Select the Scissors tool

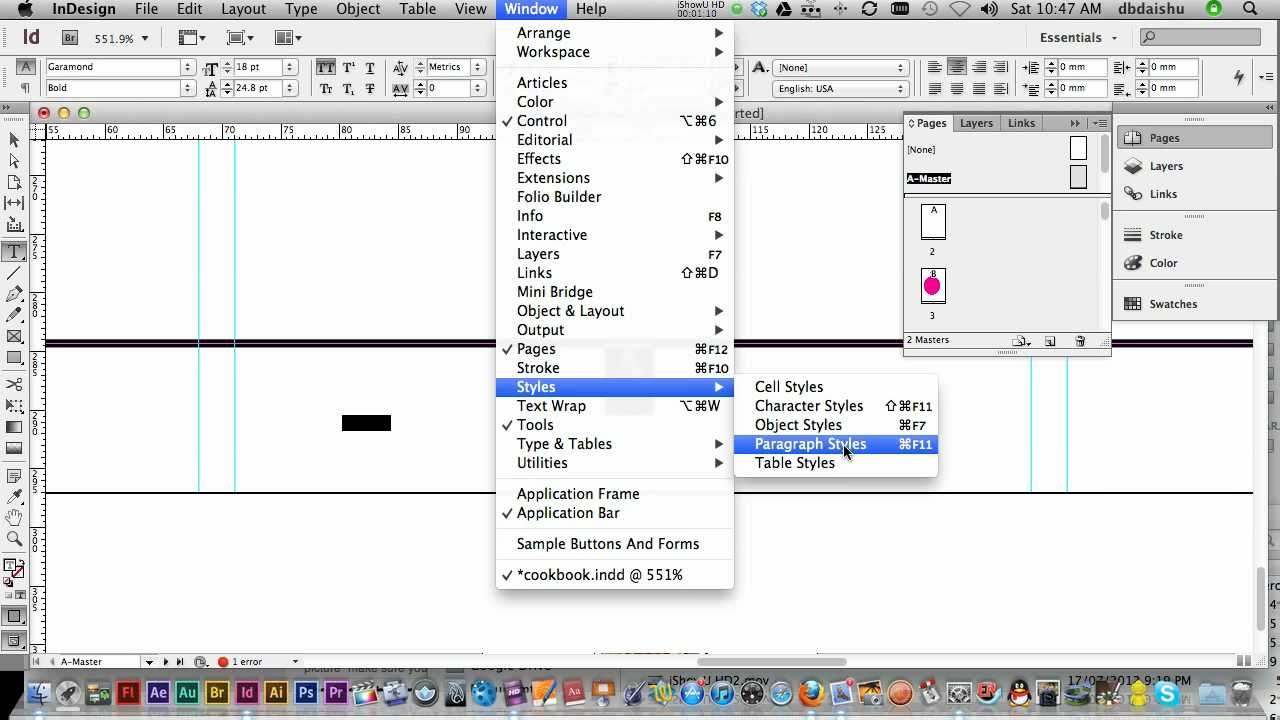(14, 384)
